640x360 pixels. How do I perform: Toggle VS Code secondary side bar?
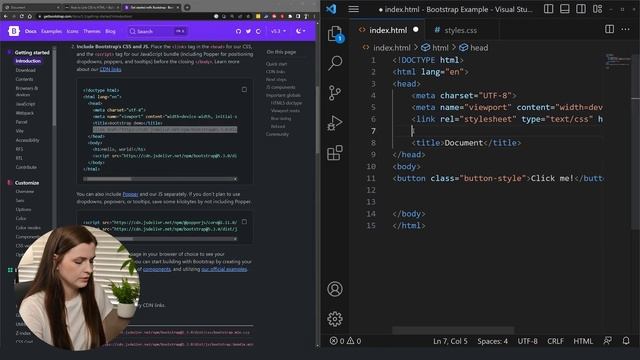pos(581,9)
